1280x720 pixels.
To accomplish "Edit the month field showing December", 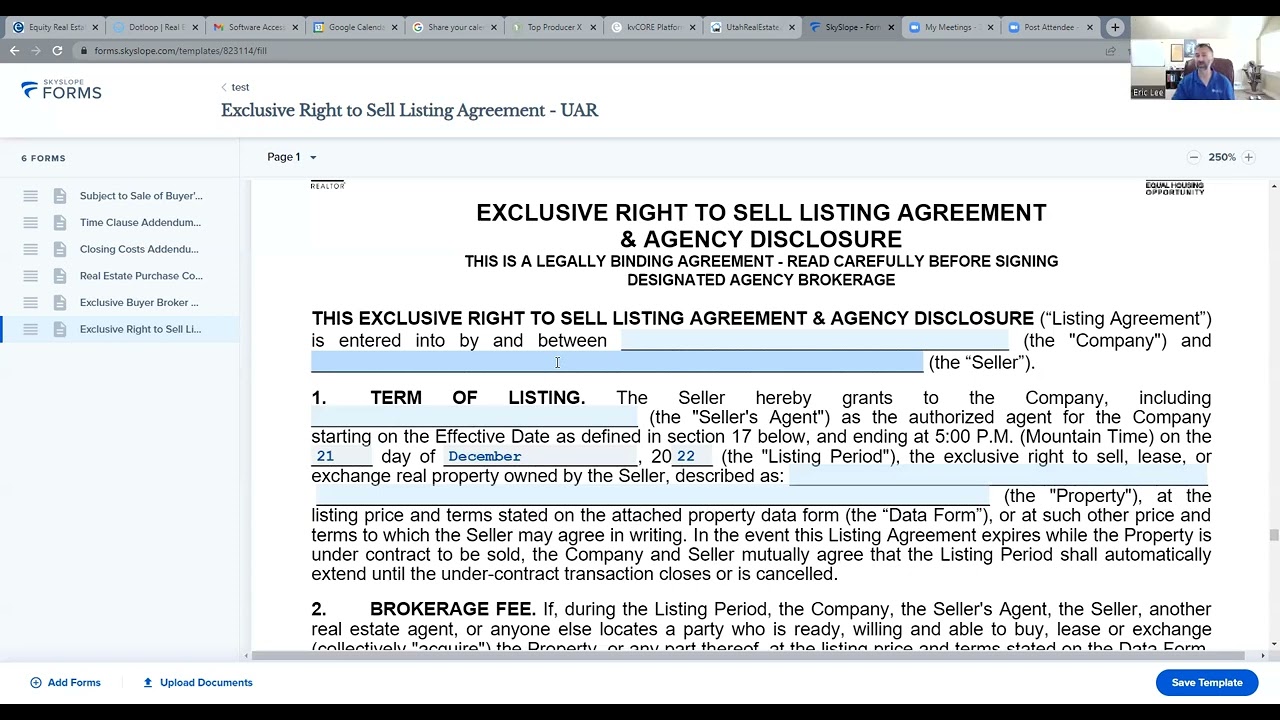I will tap(540, 456).
